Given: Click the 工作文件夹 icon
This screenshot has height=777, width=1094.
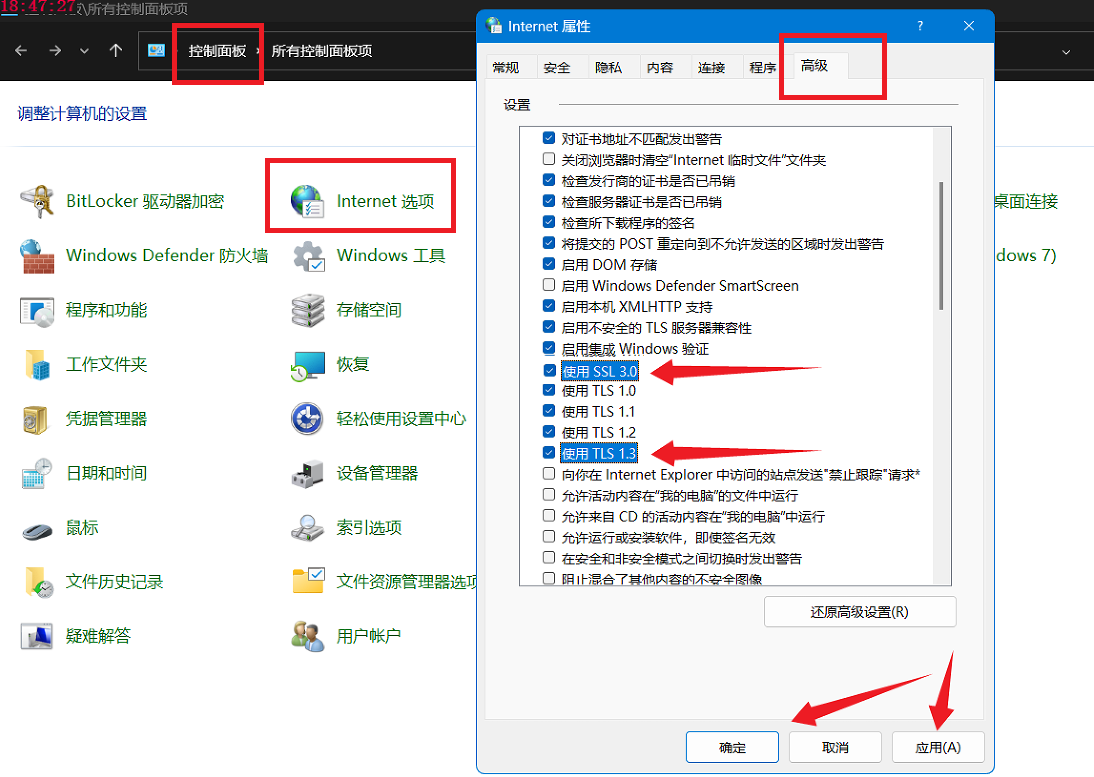Looking at the screenshot, I should point(37,365).
